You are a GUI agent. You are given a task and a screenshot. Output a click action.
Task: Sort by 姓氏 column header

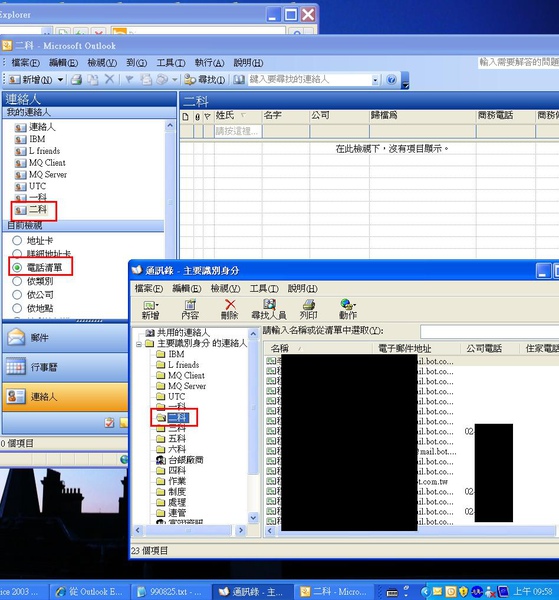pyautogui.click(x=238, y=115)
